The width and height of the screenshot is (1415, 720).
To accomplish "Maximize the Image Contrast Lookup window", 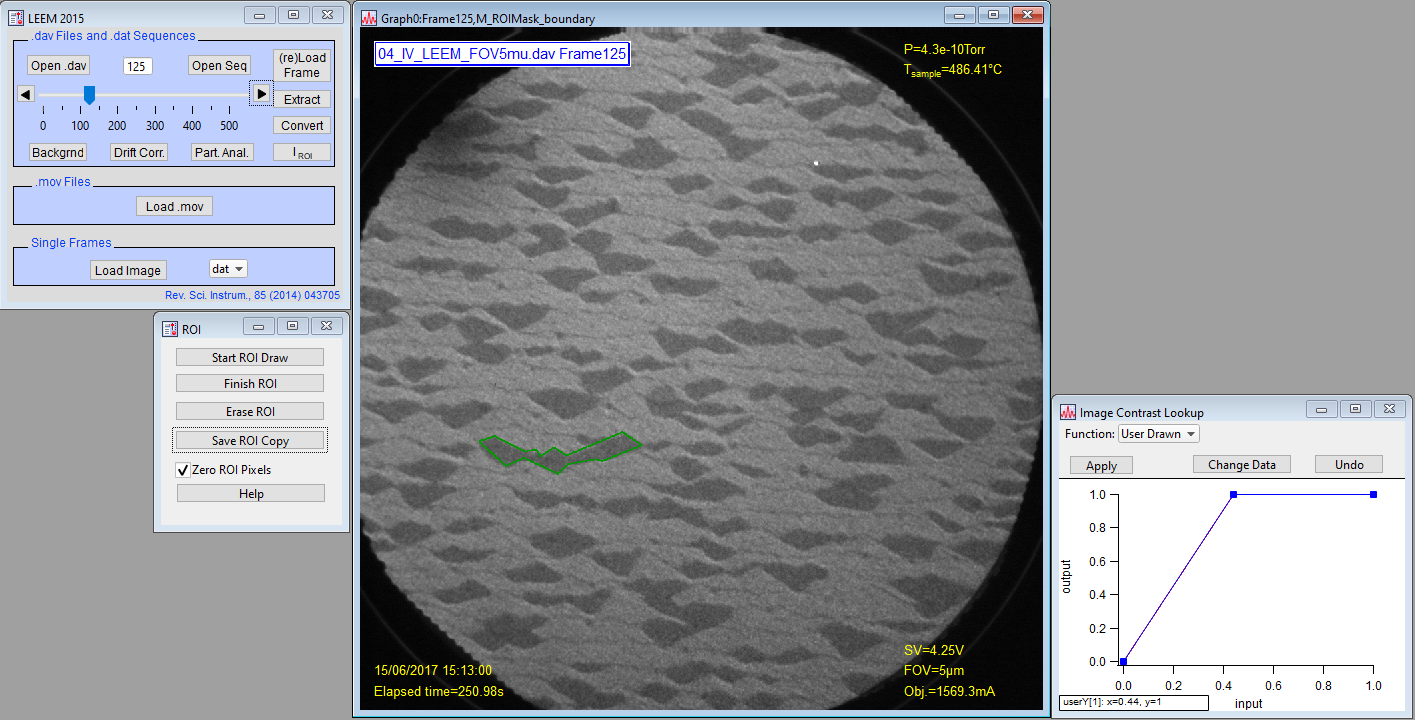I will tap(1355, 410).
